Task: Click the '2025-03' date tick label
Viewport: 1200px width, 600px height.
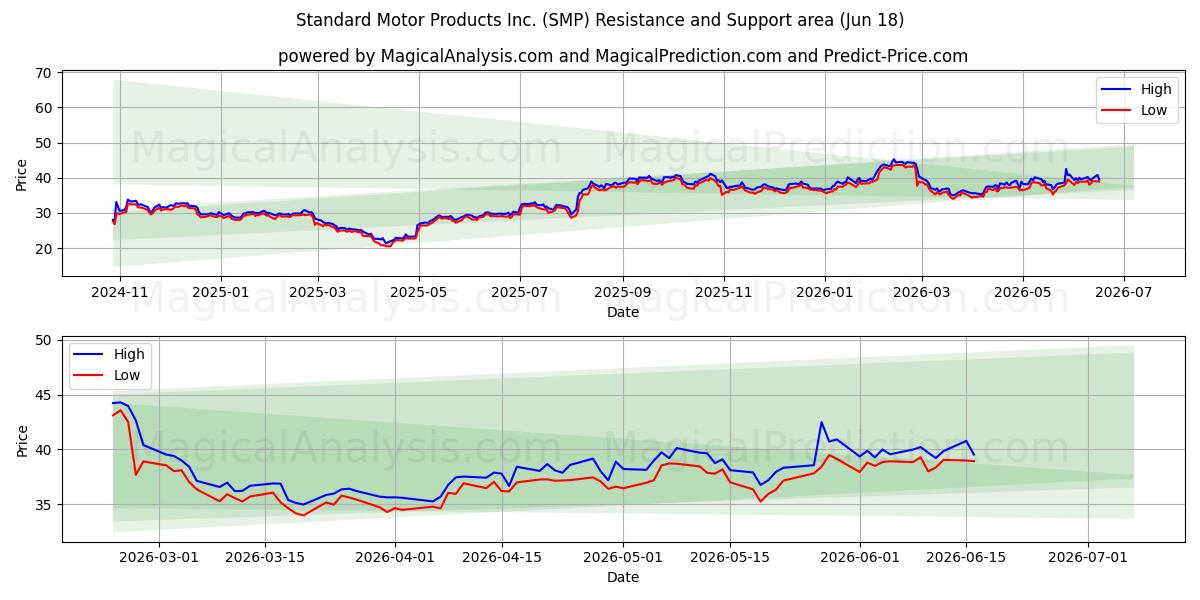Action: [318, 292]
